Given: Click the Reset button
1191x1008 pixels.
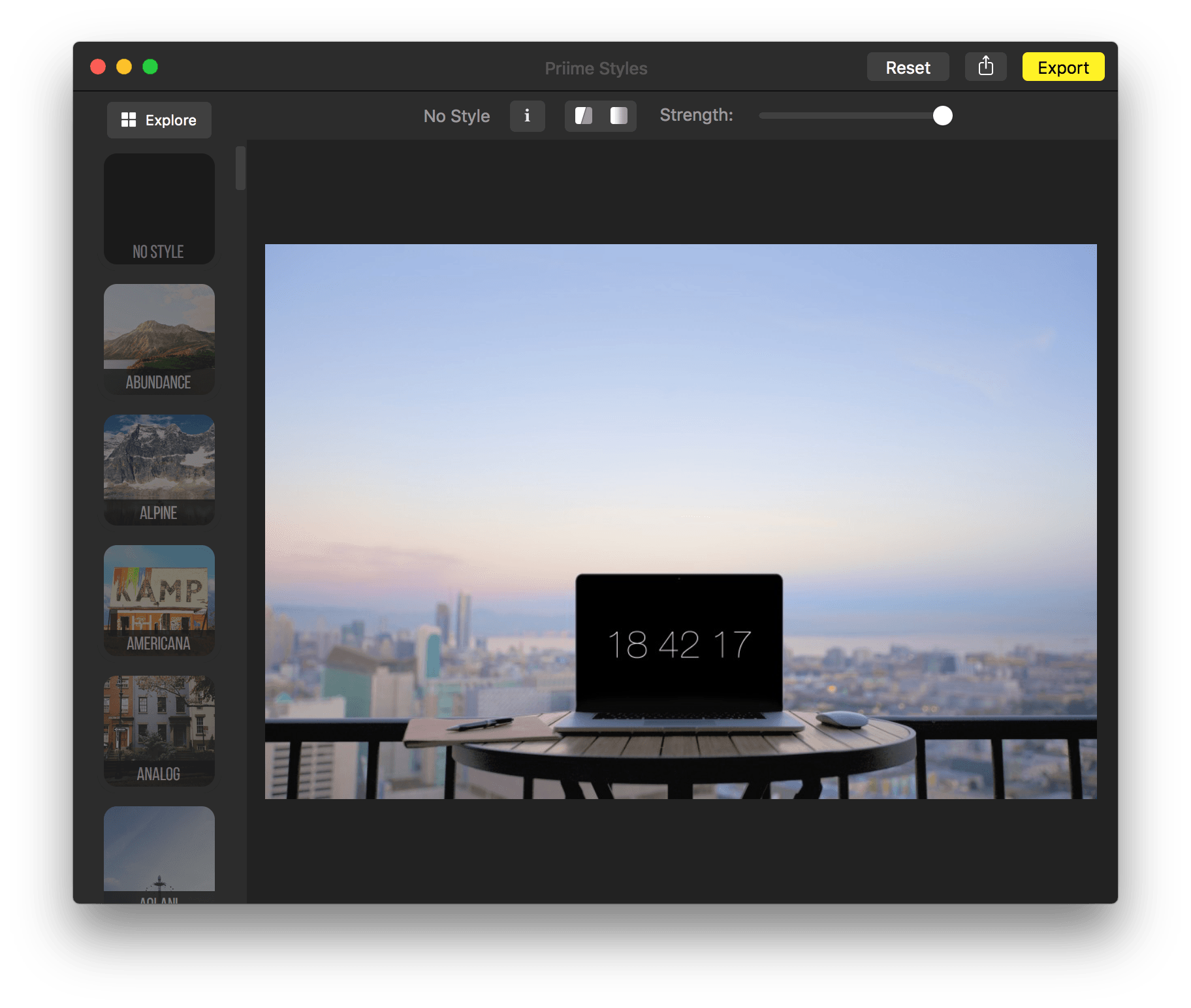Looking at the screenshot, I should click(908, 67).
